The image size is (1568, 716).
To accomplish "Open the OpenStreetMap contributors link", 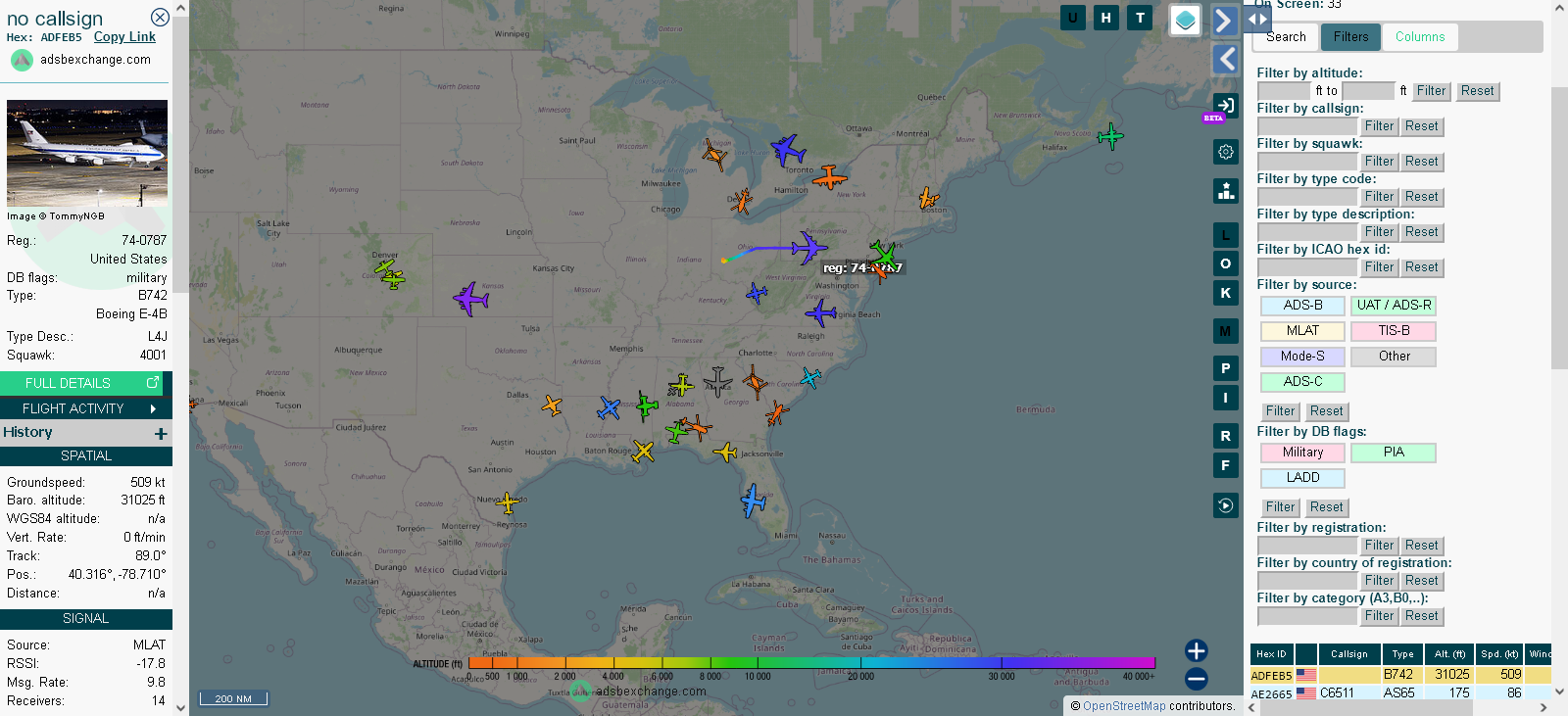I will (1124, 706).
